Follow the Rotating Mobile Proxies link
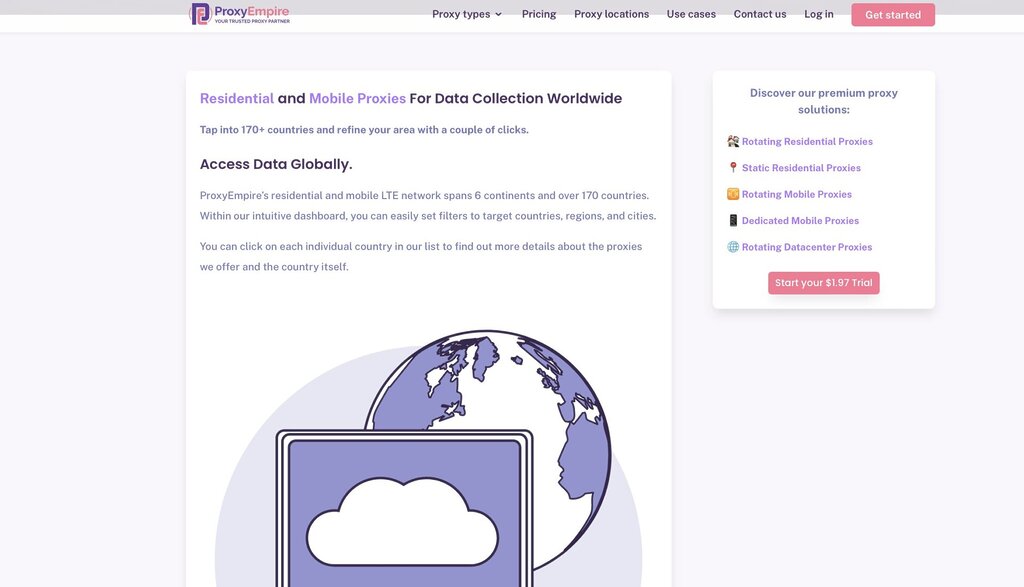 [797, 194]
